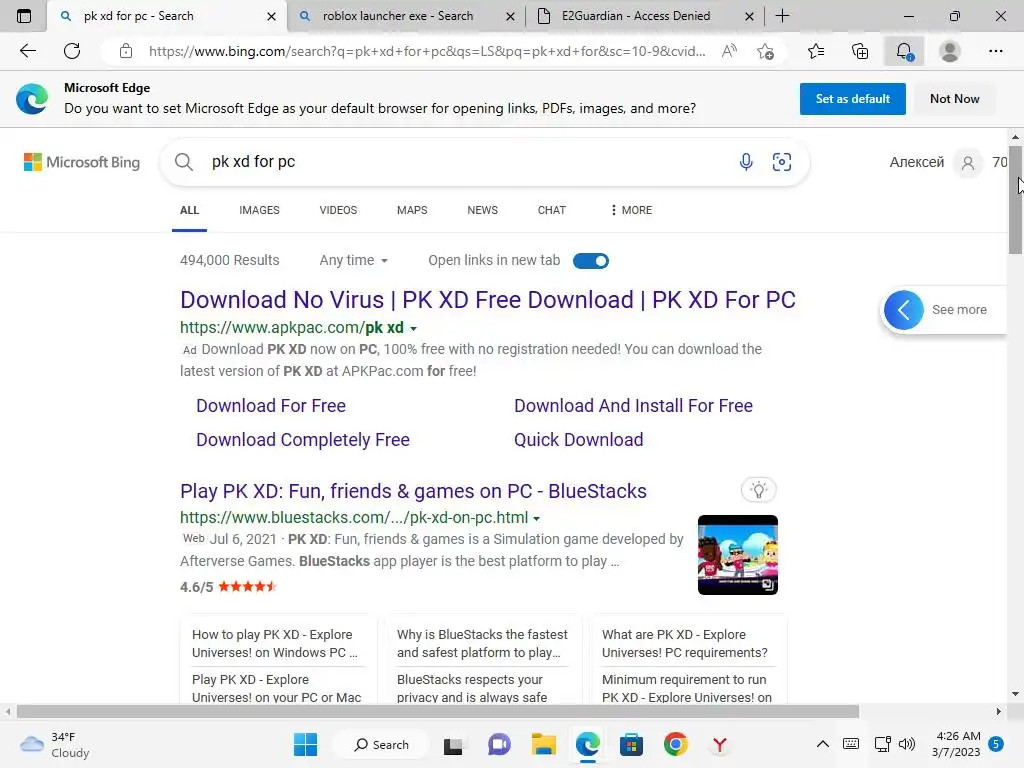The height and width of the screenshot is (768, 1024).
Task: Open Why is BlueStacks the fastest card
Action: click(482, 643)
